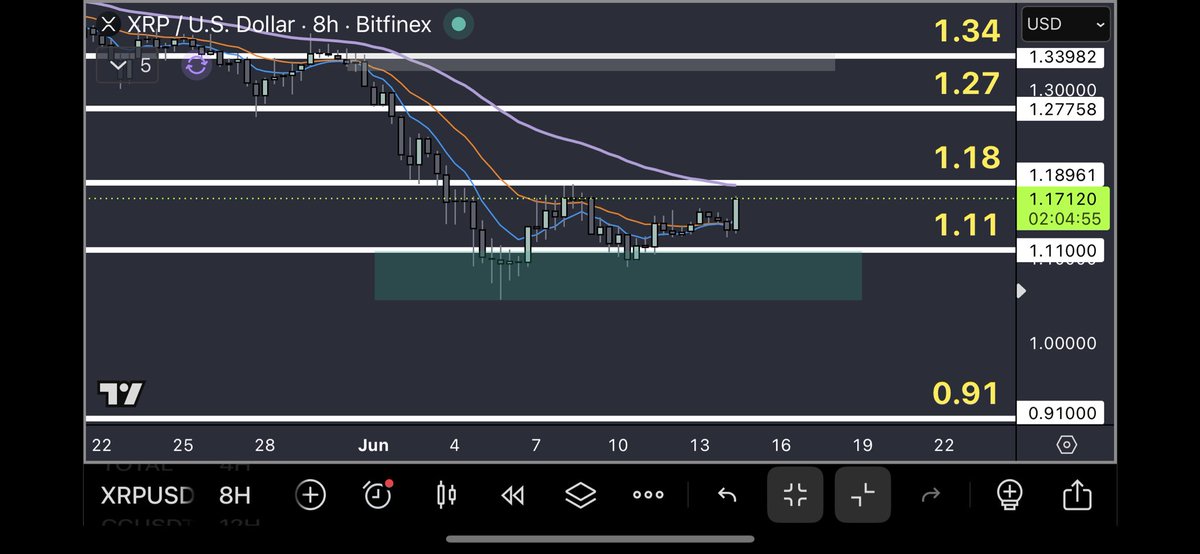Select the 1.27758 price line label

click(1062, 109)
